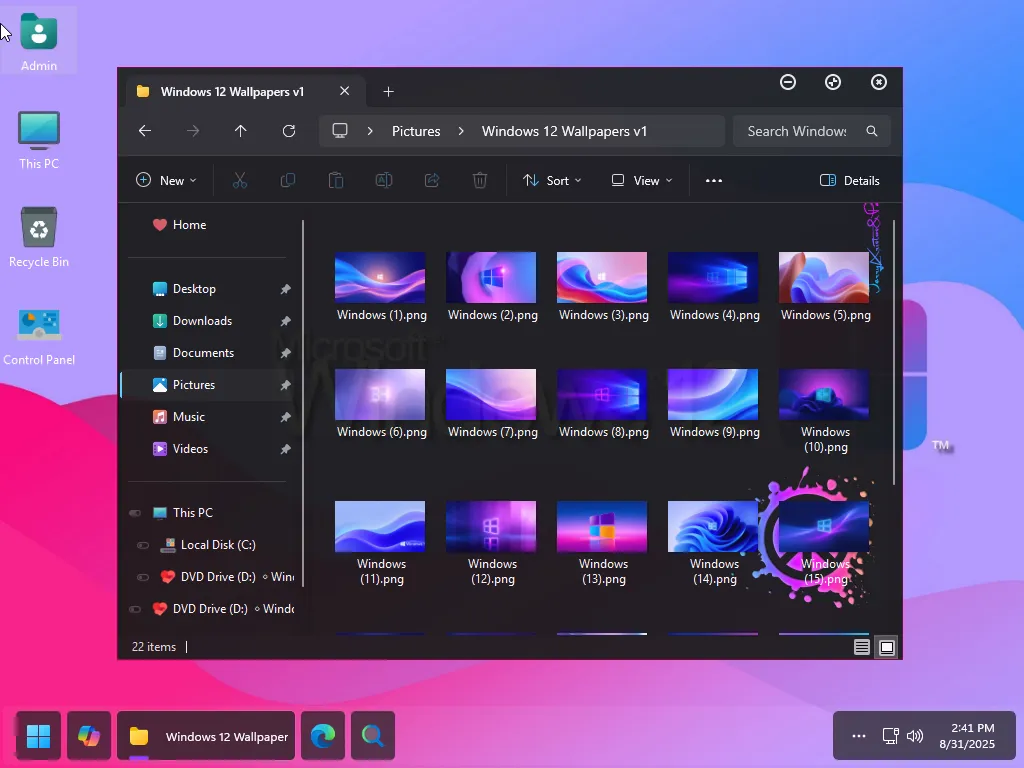Click the Rename icon in toolbar

tap(383, 180)
